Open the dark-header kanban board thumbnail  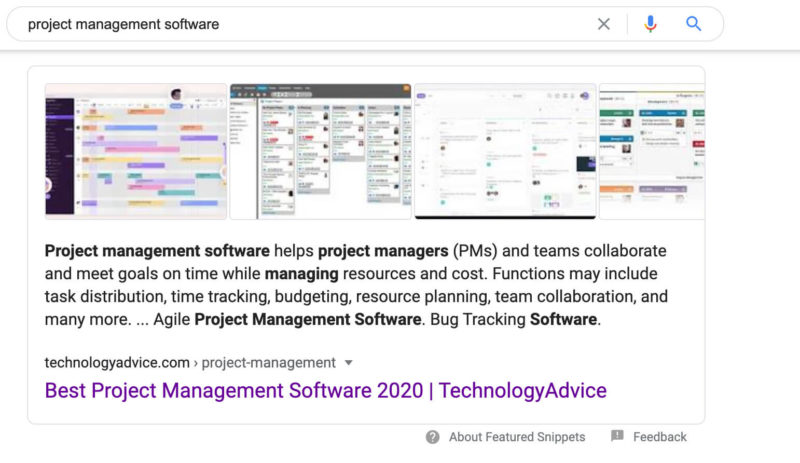(320, 151)
